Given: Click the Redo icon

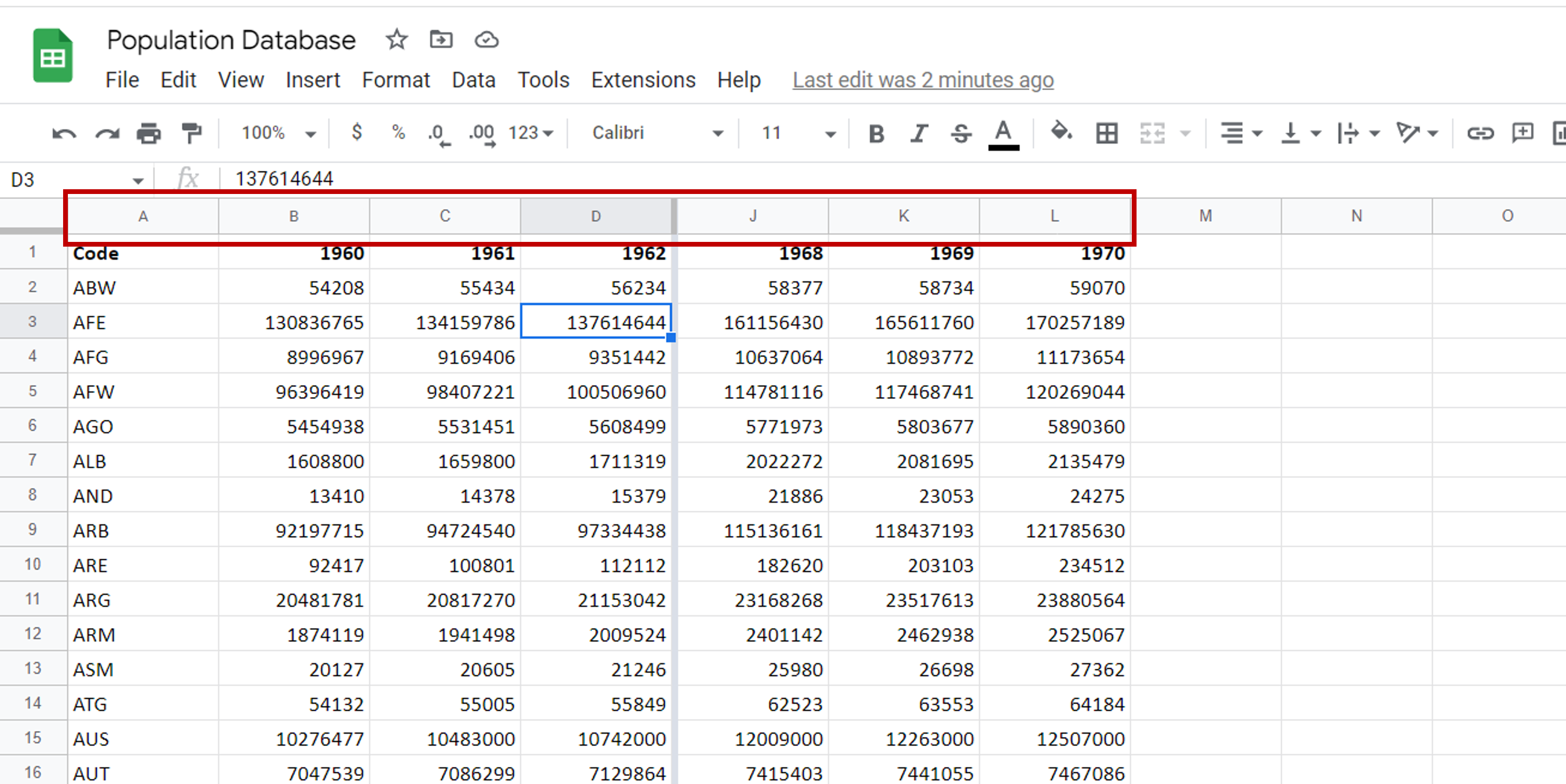Looking at the screenshot, I should 108,133.
